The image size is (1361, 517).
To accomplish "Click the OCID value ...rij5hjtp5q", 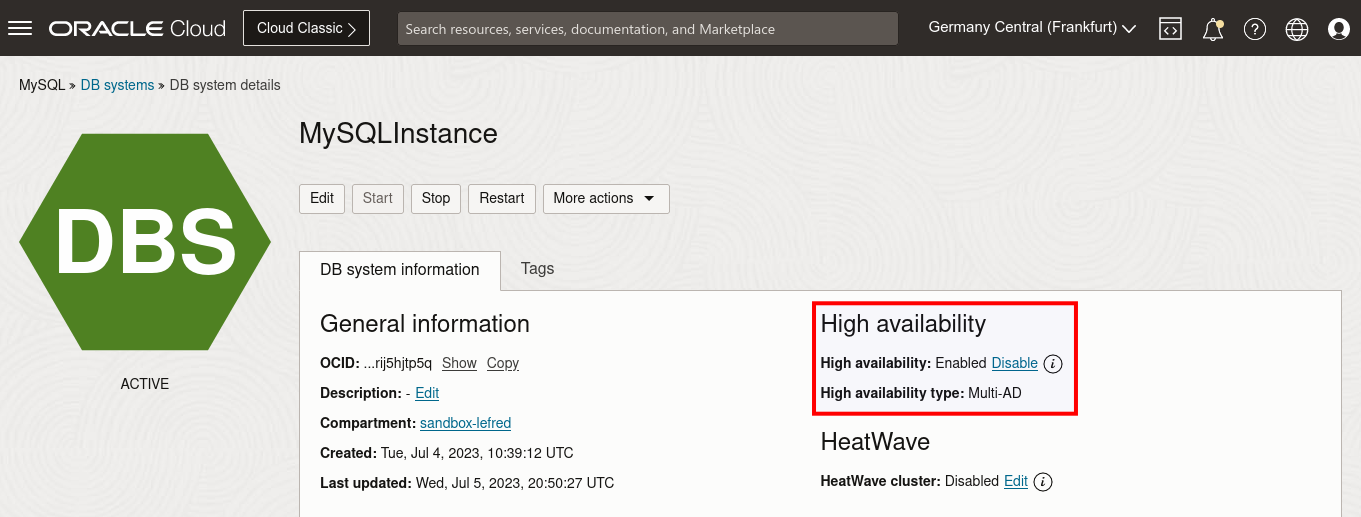I will click(398, 363).
